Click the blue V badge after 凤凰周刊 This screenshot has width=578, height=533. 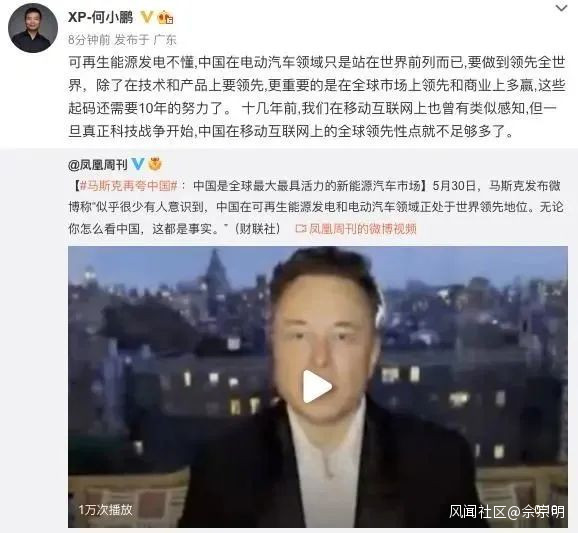pos(138,164)
